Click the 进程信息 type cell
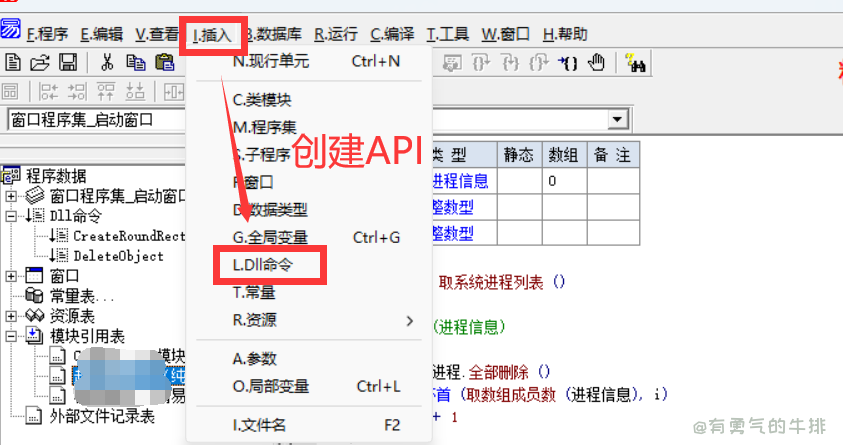 (x=461, y=181)
